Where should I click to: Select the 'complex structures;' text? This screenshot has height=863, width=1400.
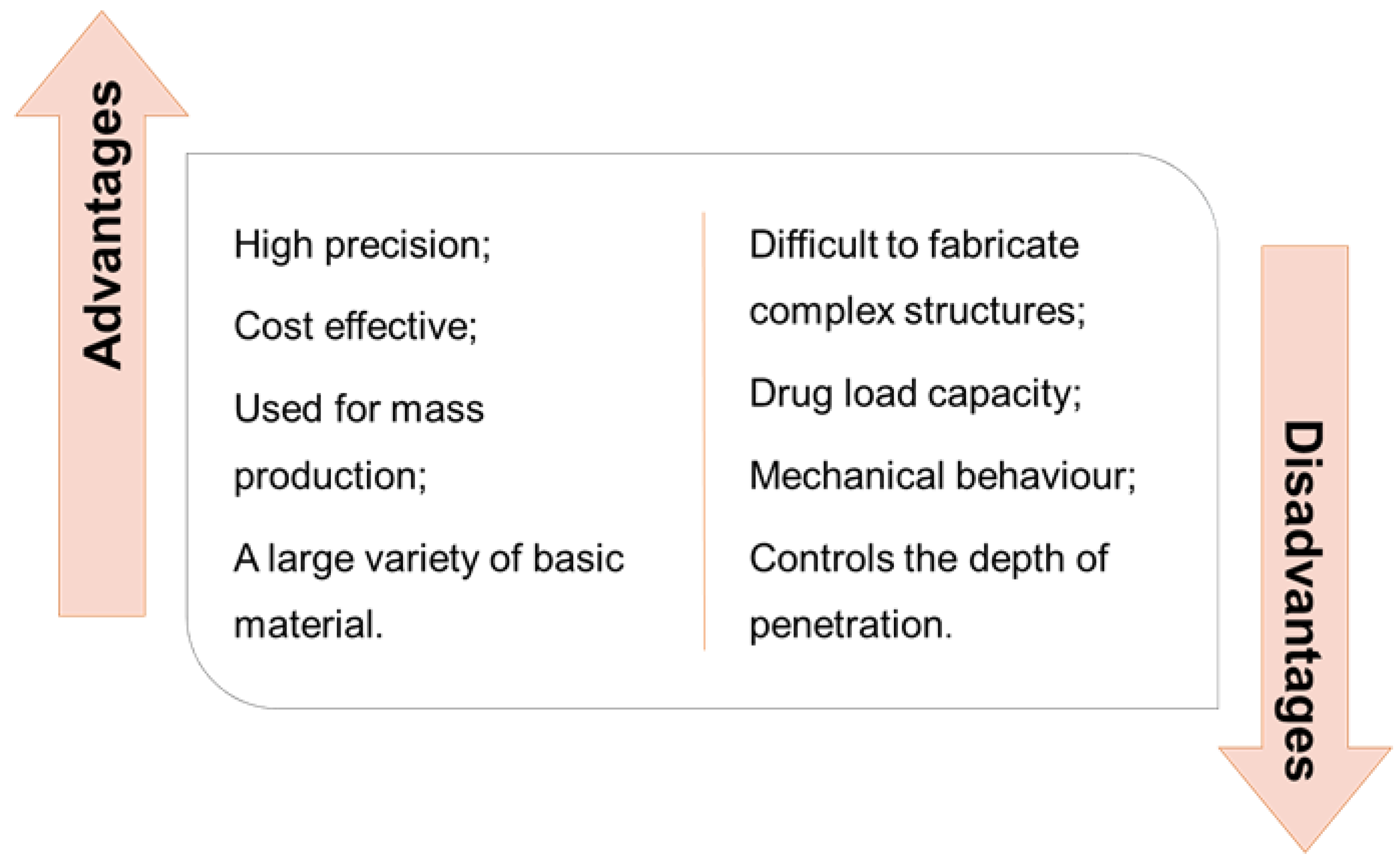917,312
